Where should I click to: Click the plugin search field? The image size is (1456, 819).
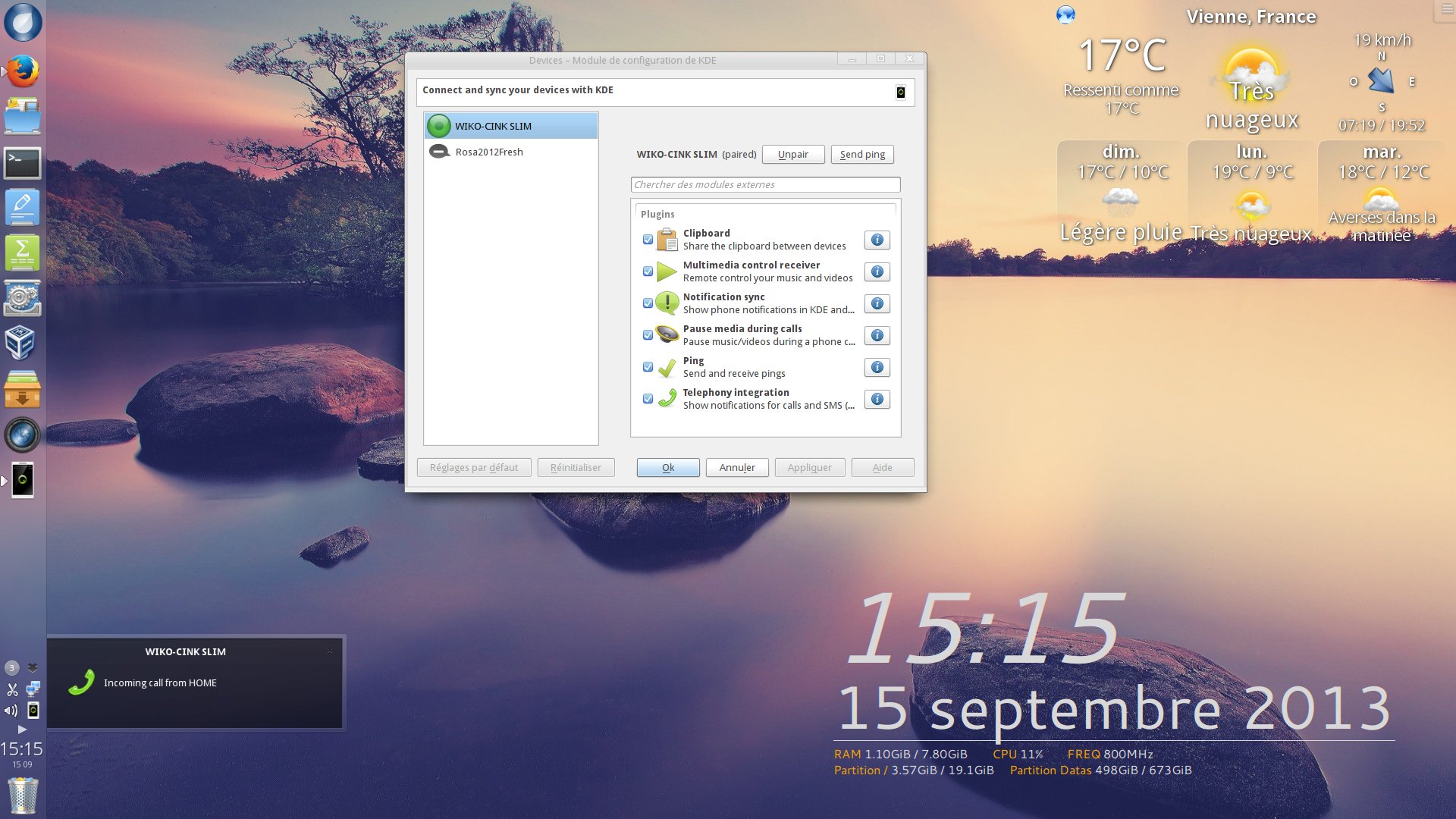tap(764, 184)
